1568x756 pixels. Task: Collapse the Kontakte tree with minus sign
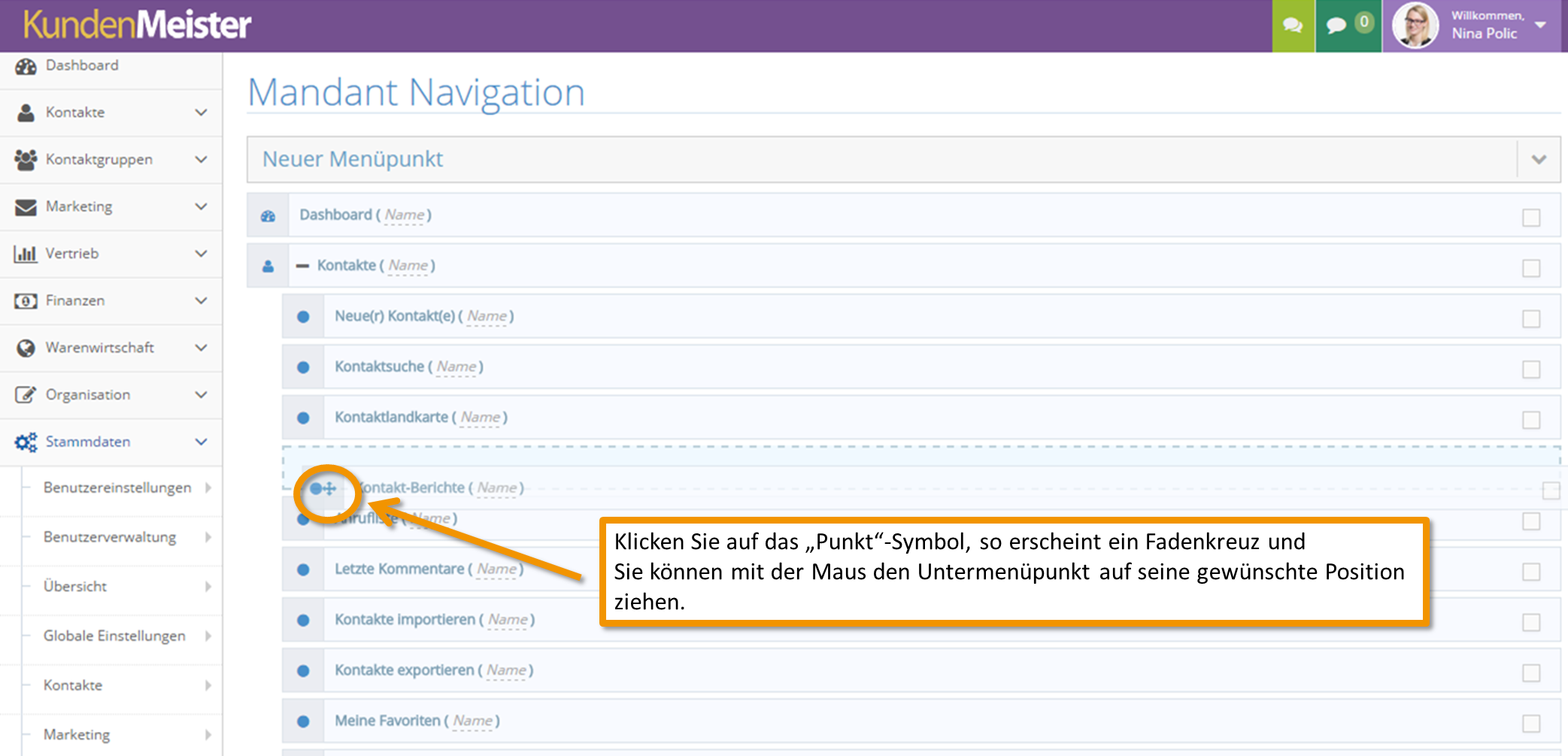pos(302,266)
